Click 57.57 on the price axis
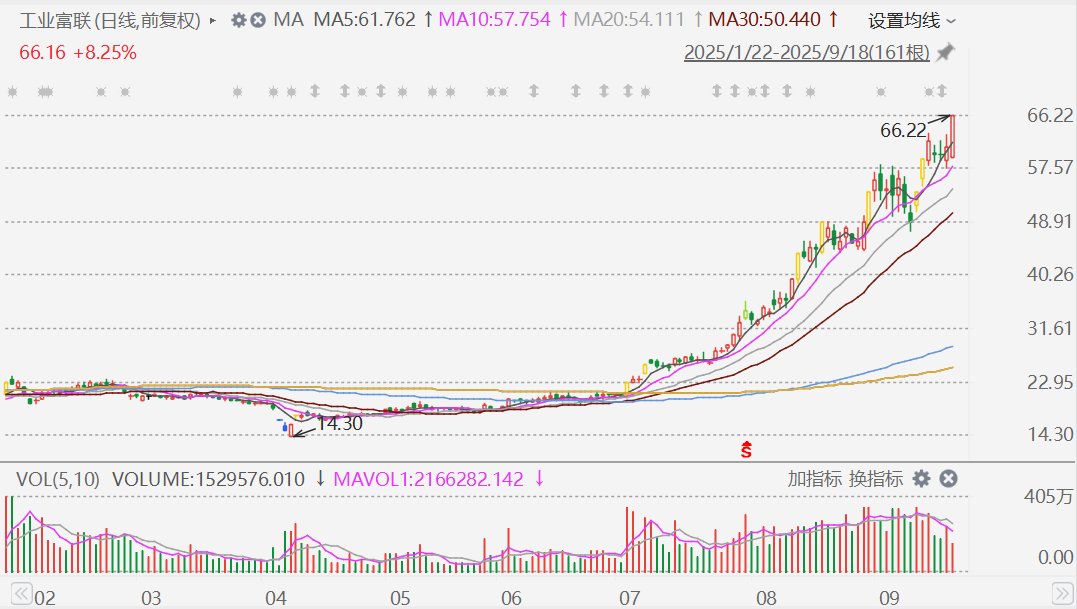 [x=1050, y=168]
